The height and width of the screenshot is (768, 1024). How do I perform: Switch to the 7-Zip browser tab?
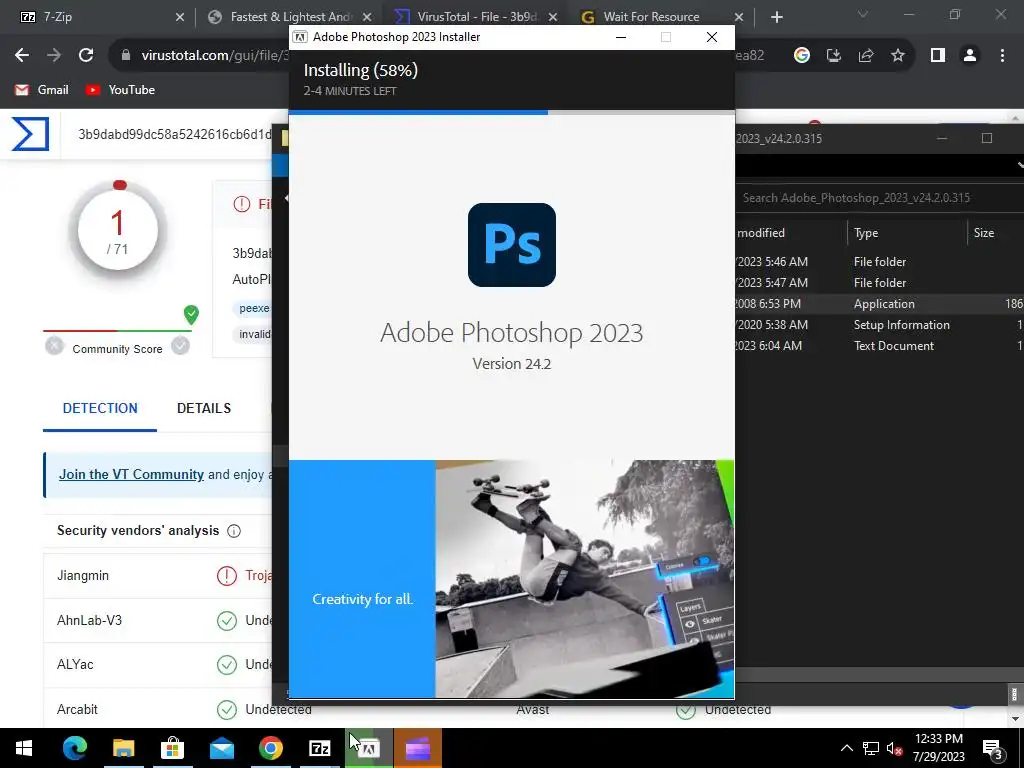coord(97,17)
